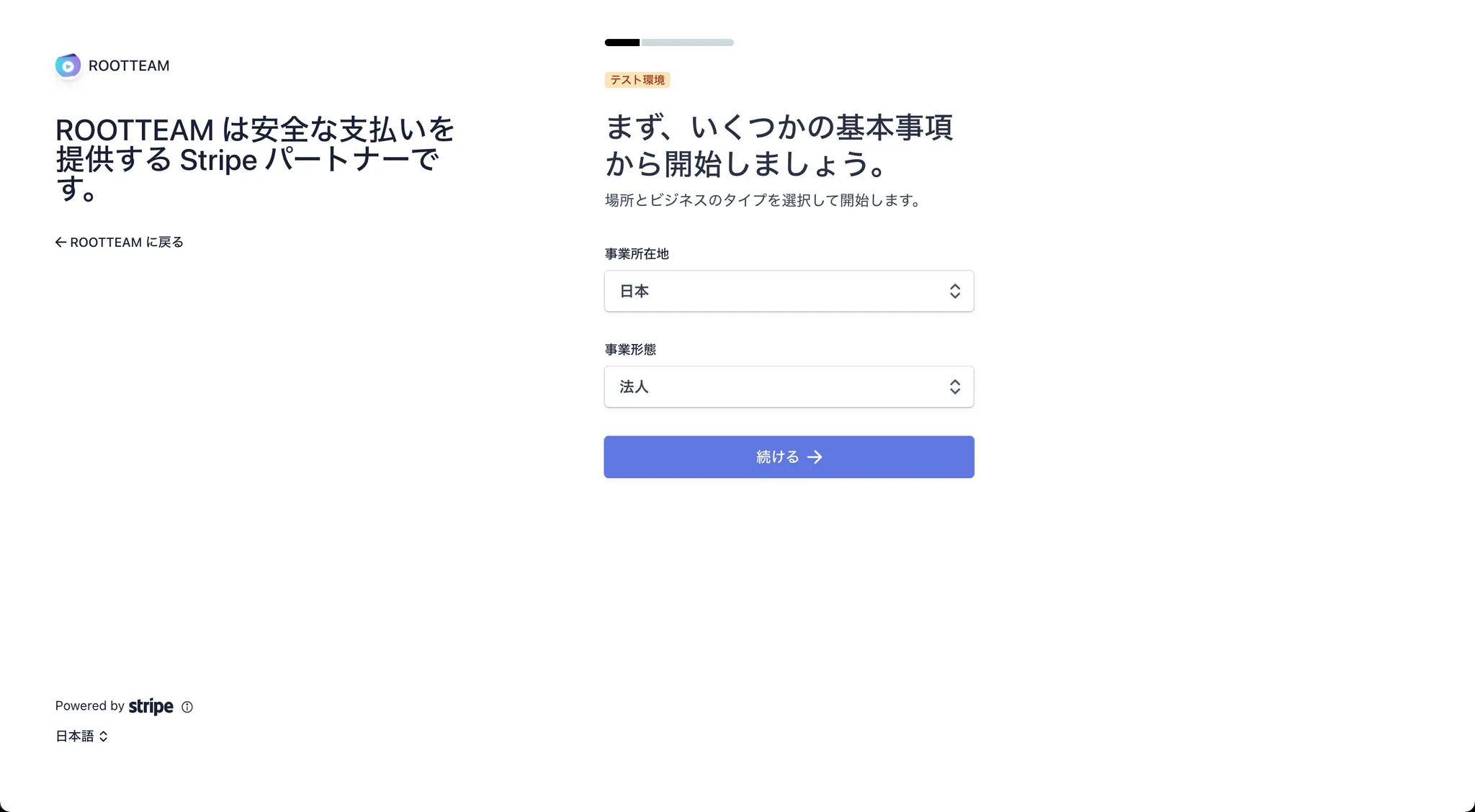The image size is (1475, 812).
Task: Click the up-down chevron icon in 法人 field
Action: [955, 387]
